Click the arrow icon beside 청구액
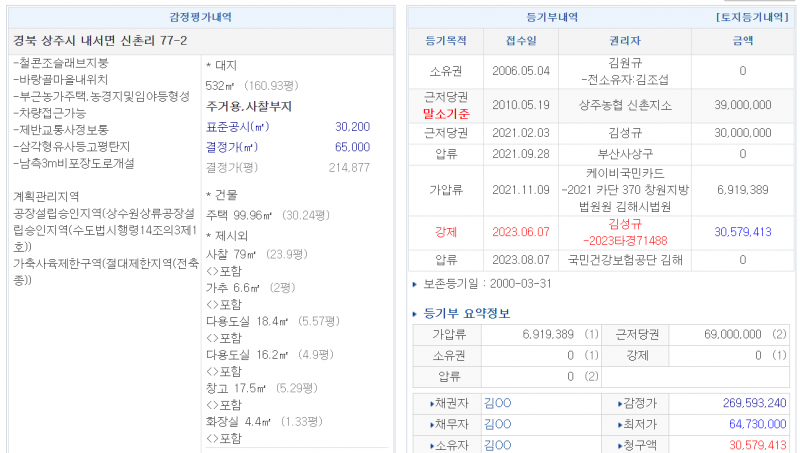 [x=620, y=445]
